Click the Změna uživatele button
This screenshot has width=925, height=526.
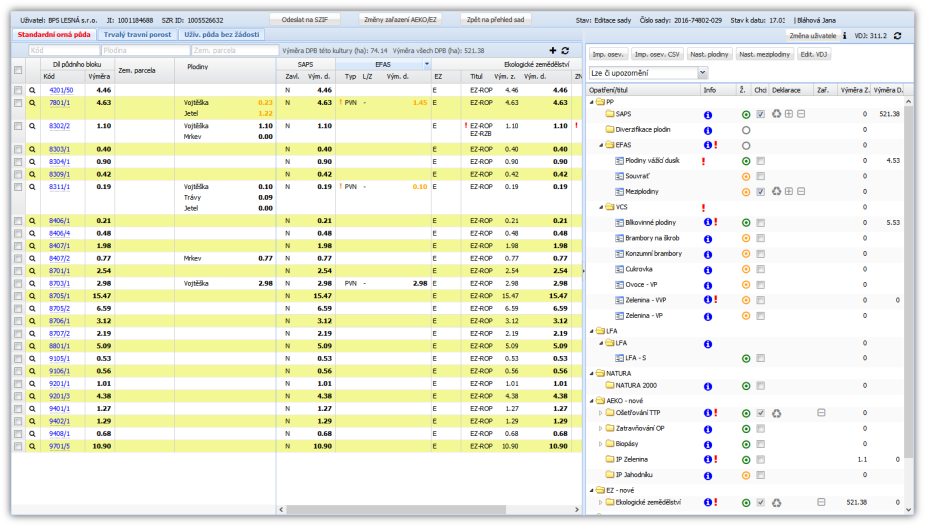point(812,36)
